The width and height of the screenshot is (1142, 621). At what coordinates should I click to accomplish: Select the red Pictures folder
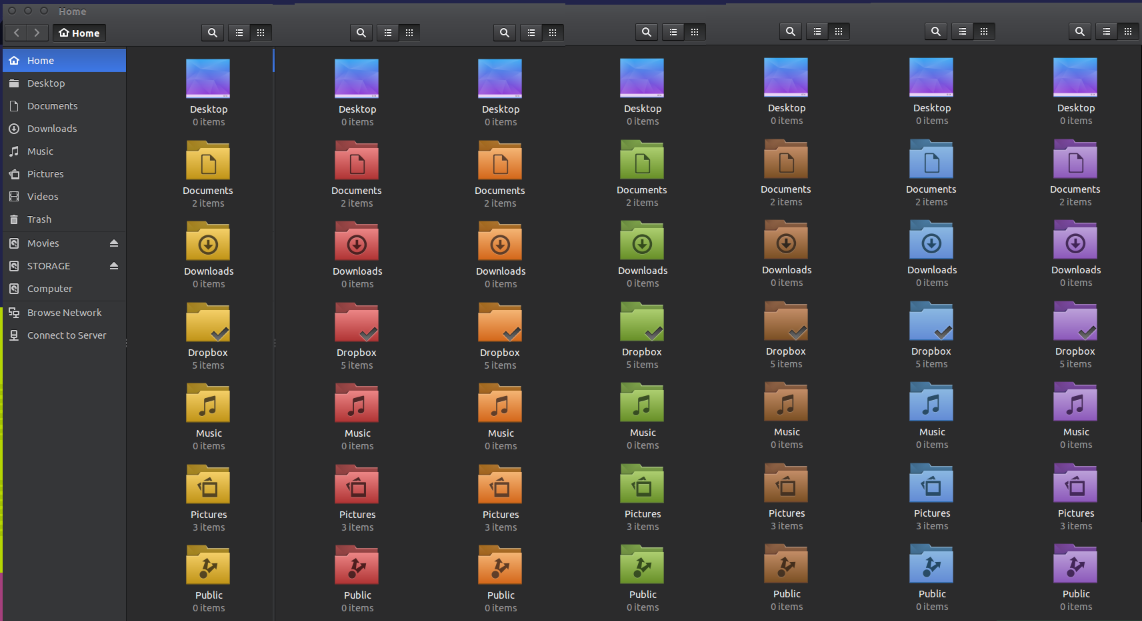(x=357, y=484)
